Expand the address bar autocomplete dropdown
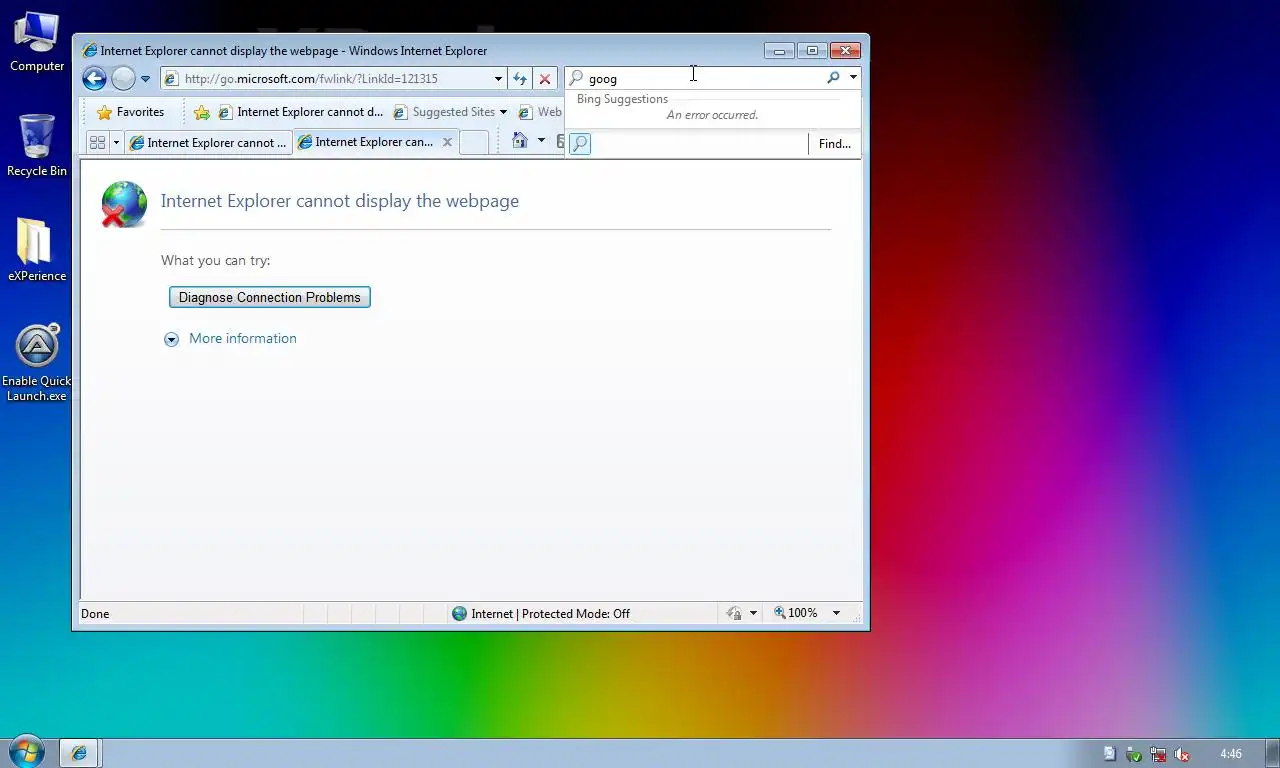This screenshot has width=1280, height=768. click(x=498, y=79)
